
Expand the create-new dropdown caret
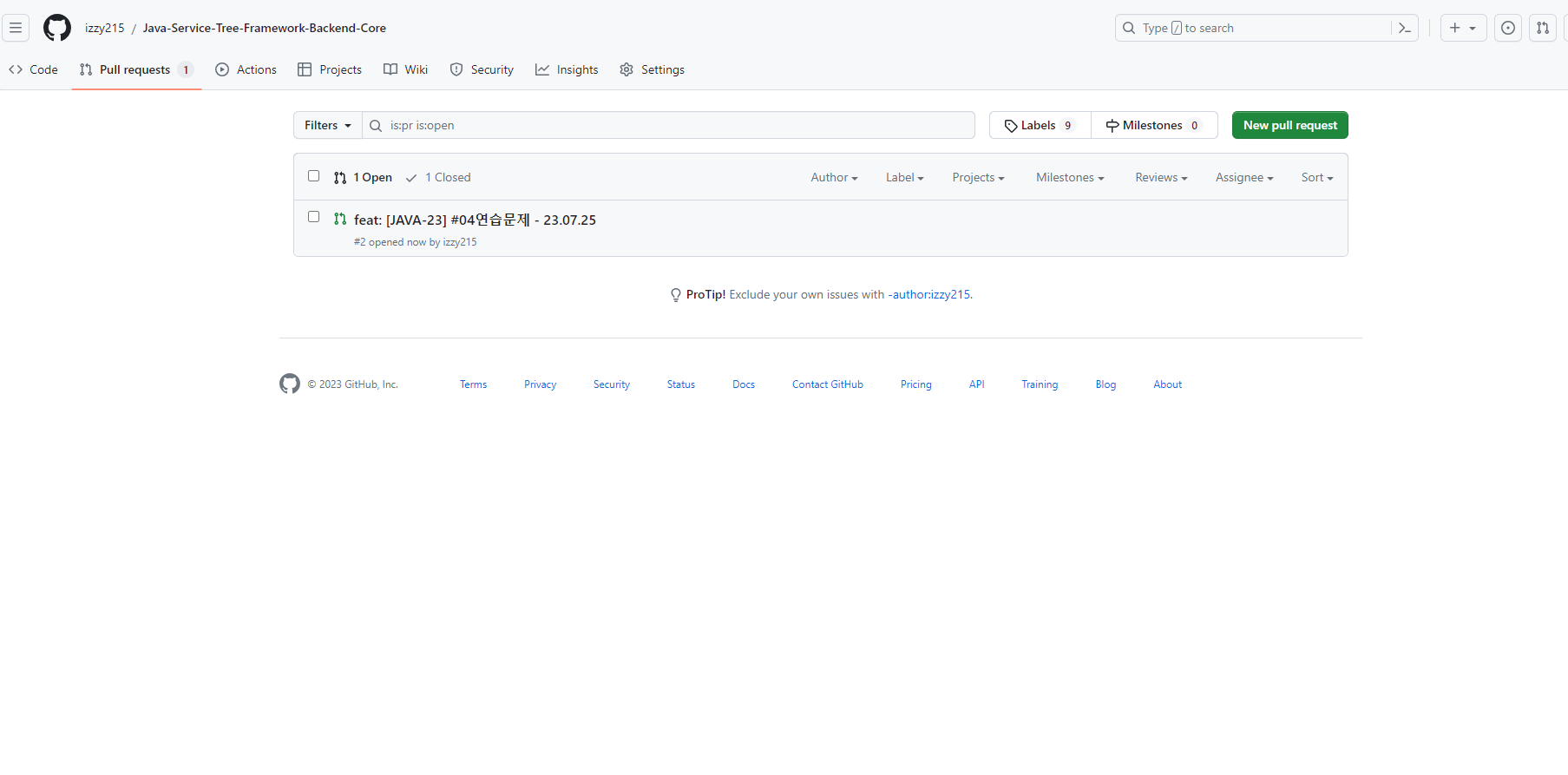[x=1473, y=29]
